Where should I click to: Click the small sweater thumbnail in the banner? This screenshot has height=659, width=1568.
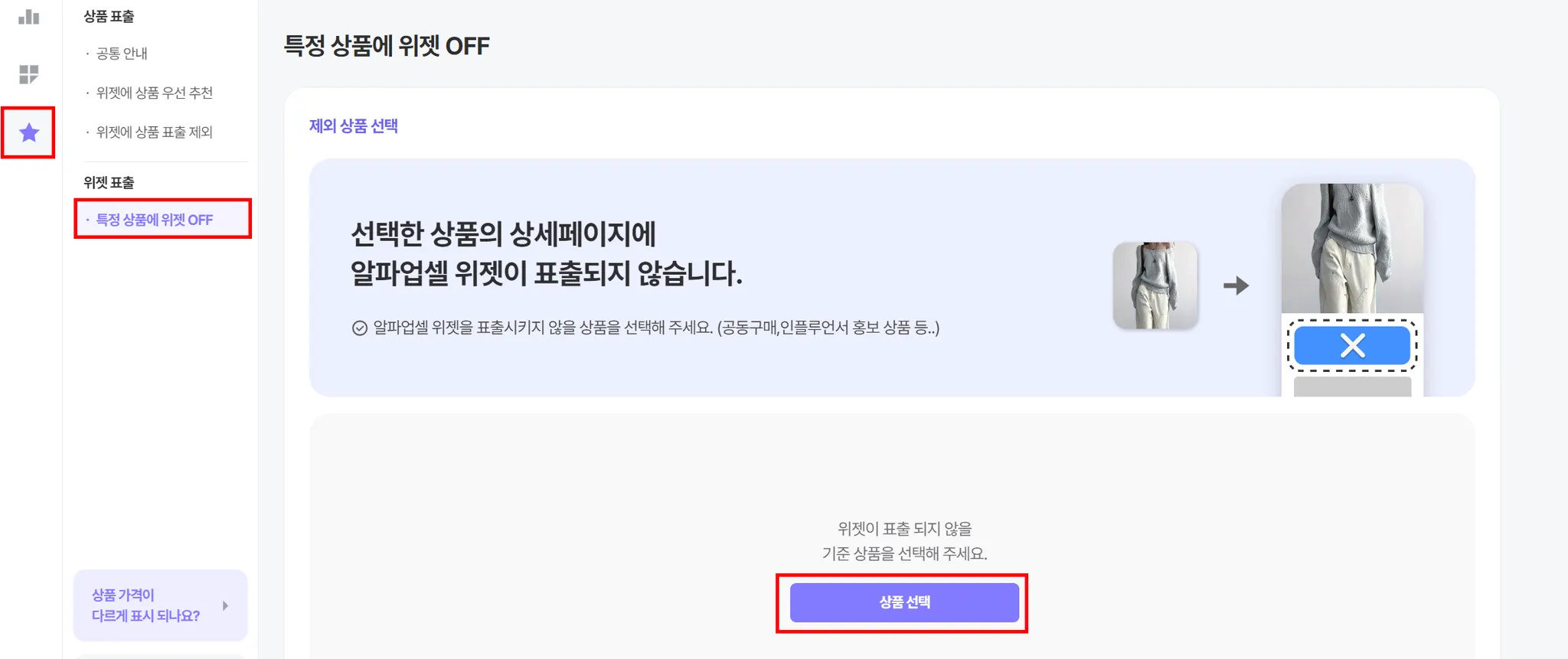[x=1155, y=285]
